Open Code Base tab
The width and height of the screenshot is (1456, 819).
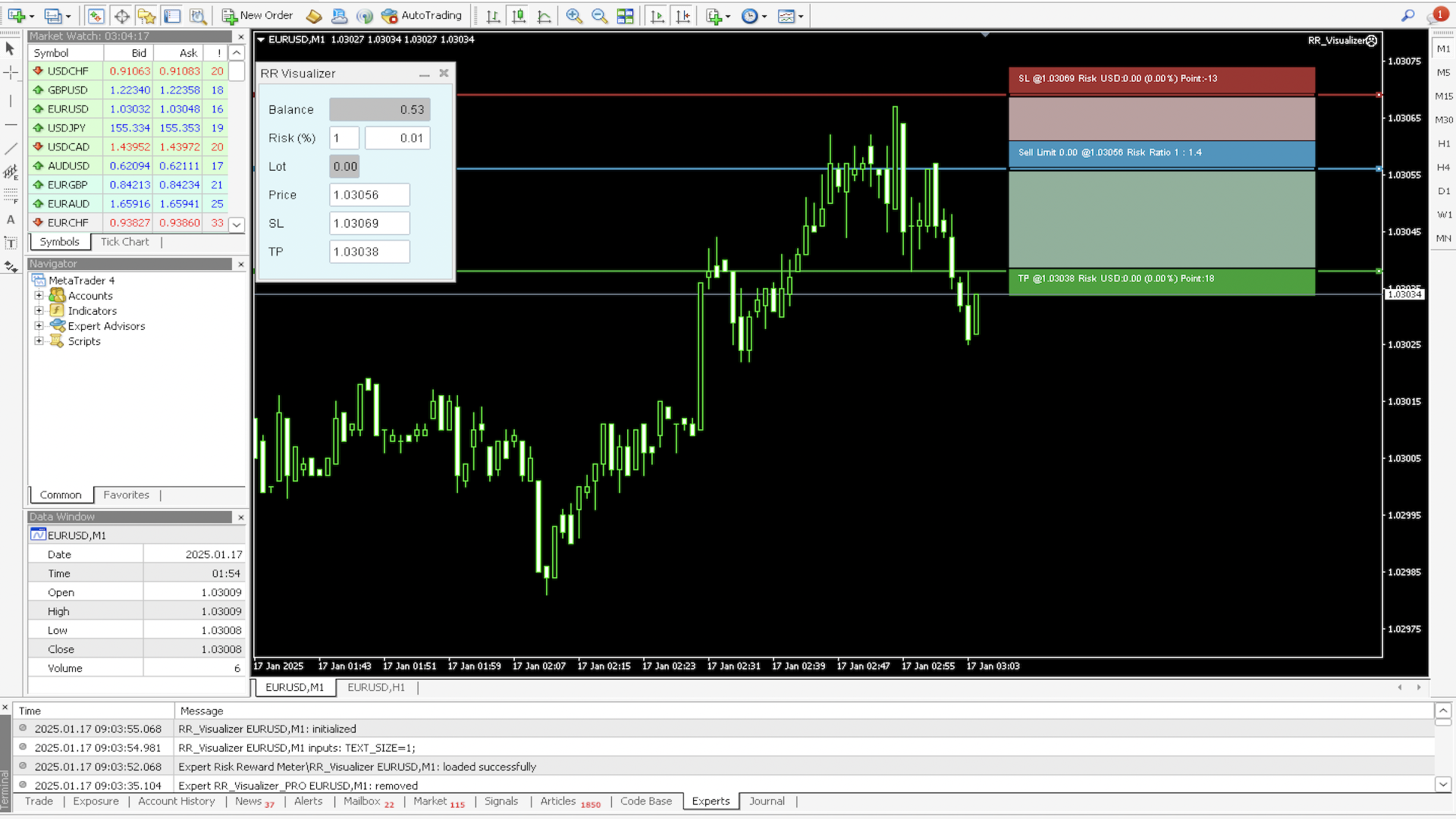[x=646, y=802]
